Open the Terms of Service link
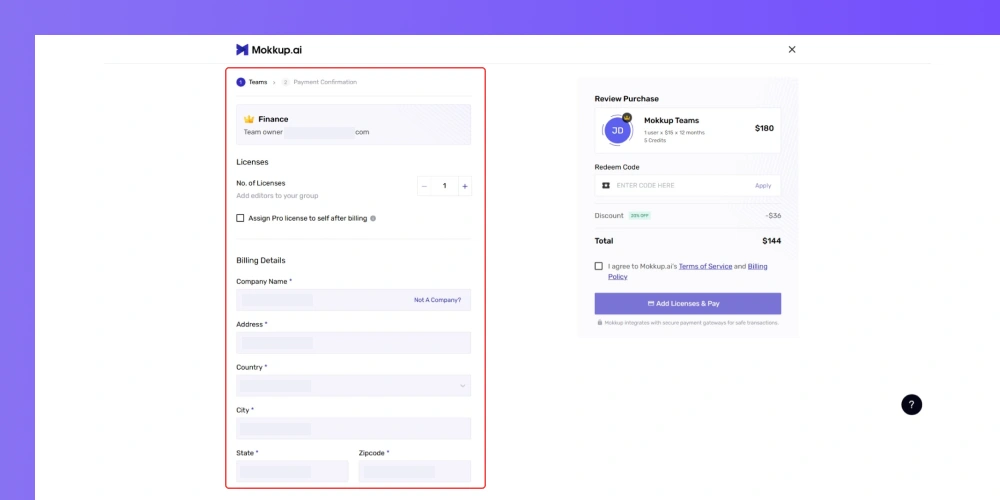This screenshot has width=1000, height=500. click(705, 266)
